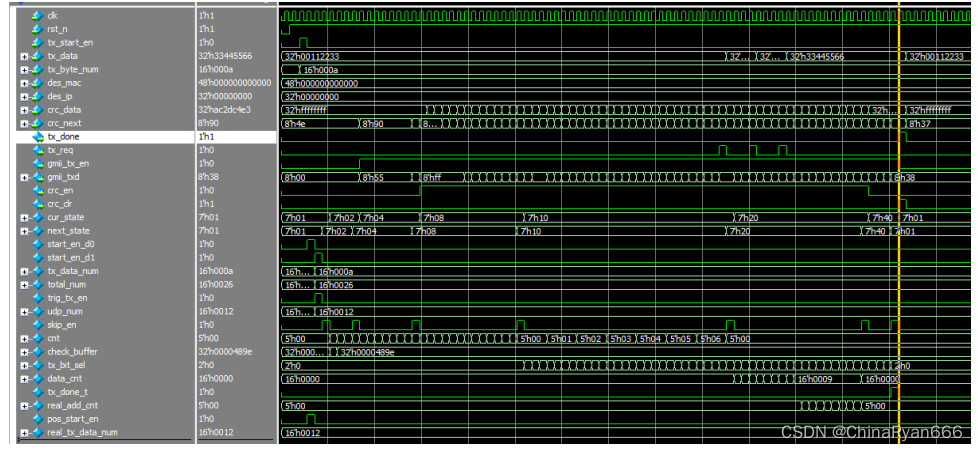
Task: Click value 8'h38 in the value column
Action: pyautogui.click(x=208, y=177)
